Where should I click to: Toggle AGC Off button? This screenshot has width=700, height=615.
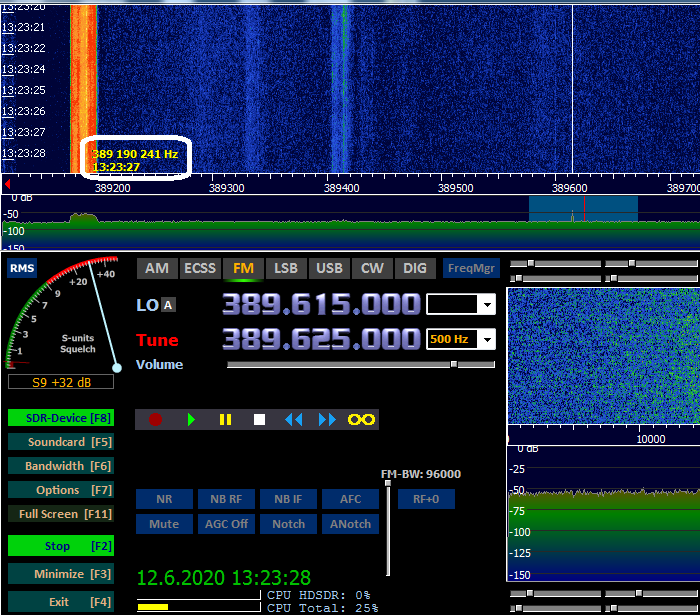pyautogui.click(x=226, y=524)
